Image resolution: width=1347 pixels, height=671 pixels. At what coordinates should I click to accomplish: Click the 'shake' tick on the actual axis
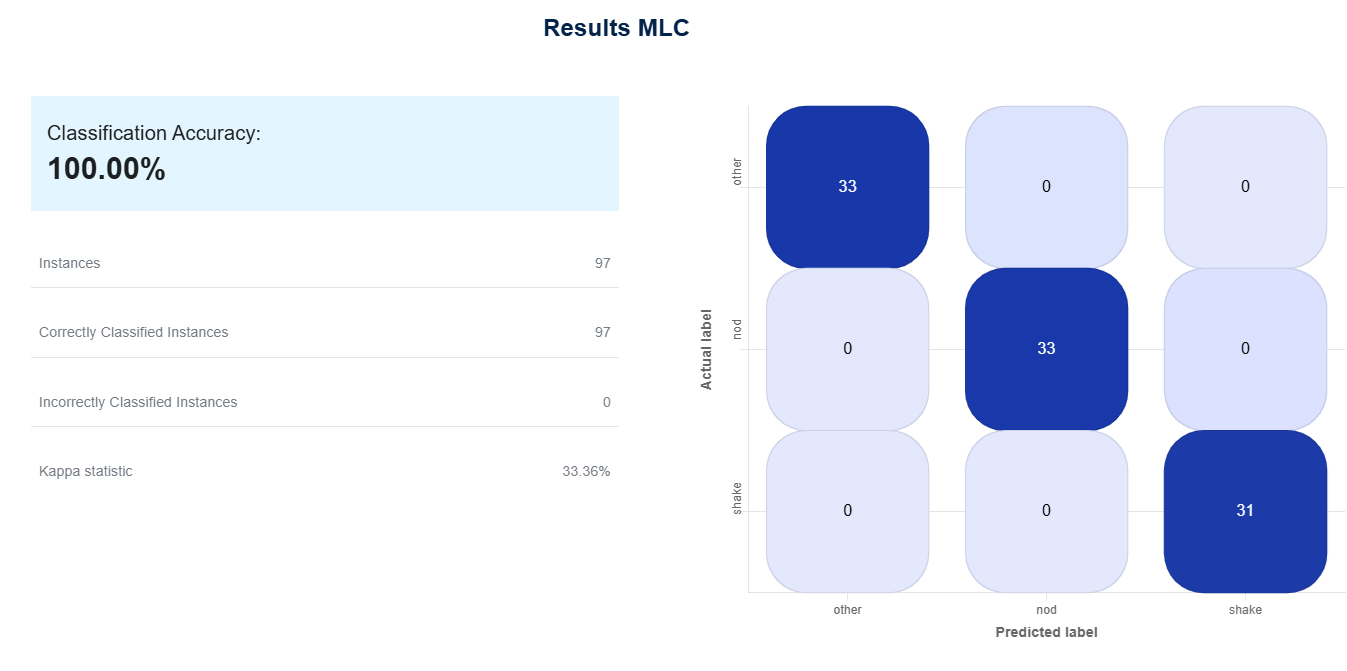738,505
